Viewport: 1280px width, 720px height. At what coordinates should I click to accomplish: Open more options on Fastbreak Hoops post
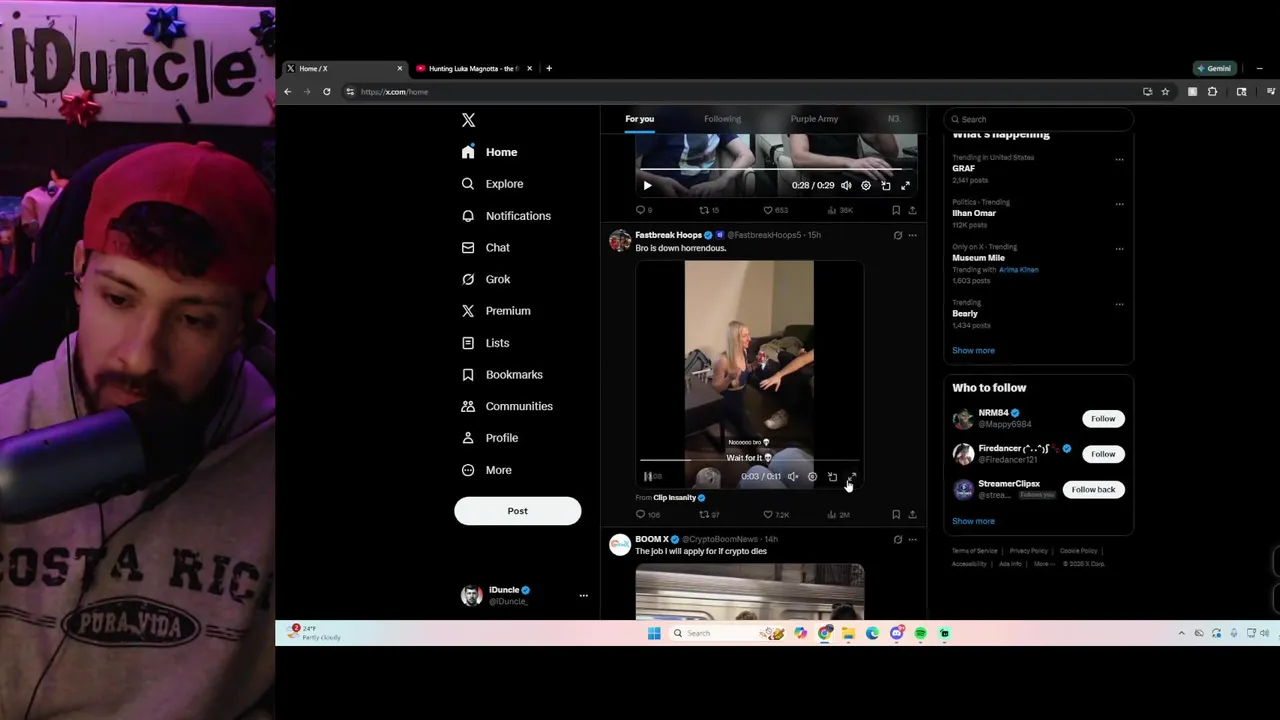tap(912, 235)
